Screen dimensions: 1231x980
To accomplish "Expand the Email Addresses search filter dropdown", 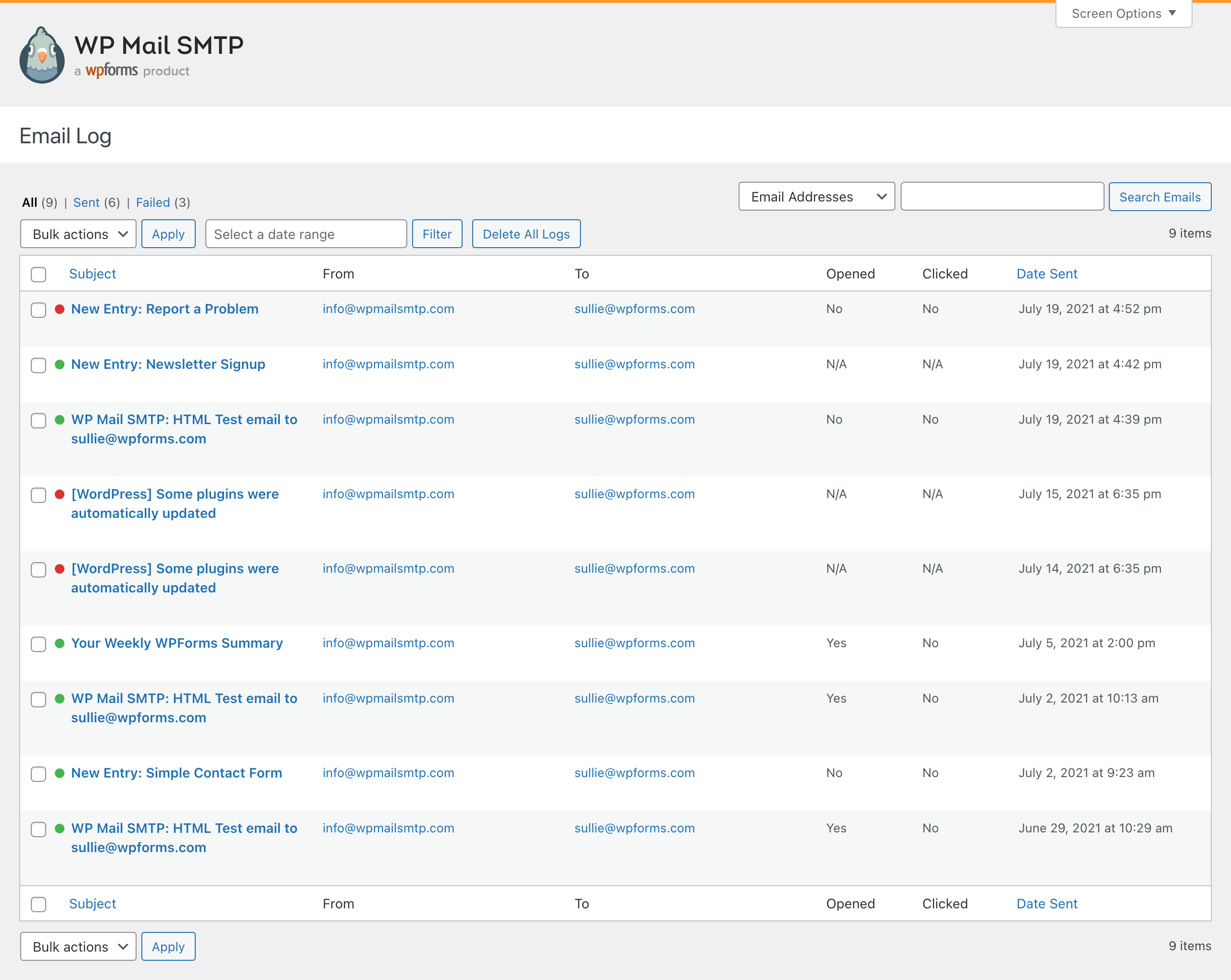I will pos(816,197).
